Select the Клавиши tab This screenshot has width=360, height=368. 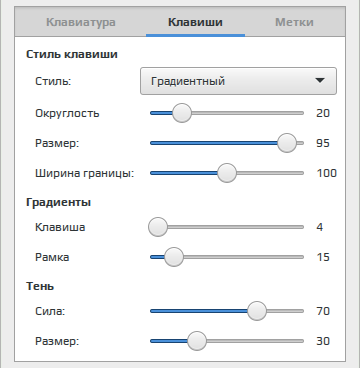195,22
